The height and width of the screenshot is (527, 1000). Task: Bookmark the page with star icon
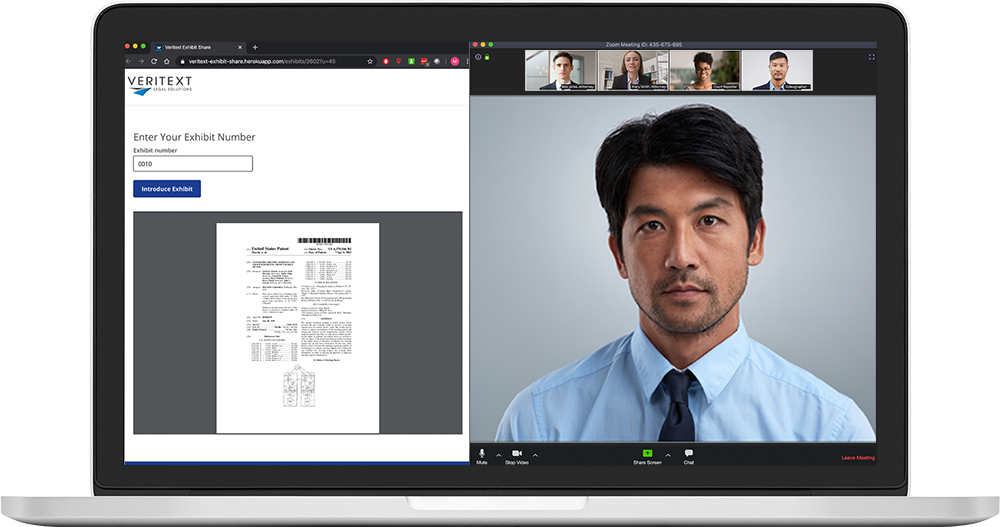[x=370, y=61]
